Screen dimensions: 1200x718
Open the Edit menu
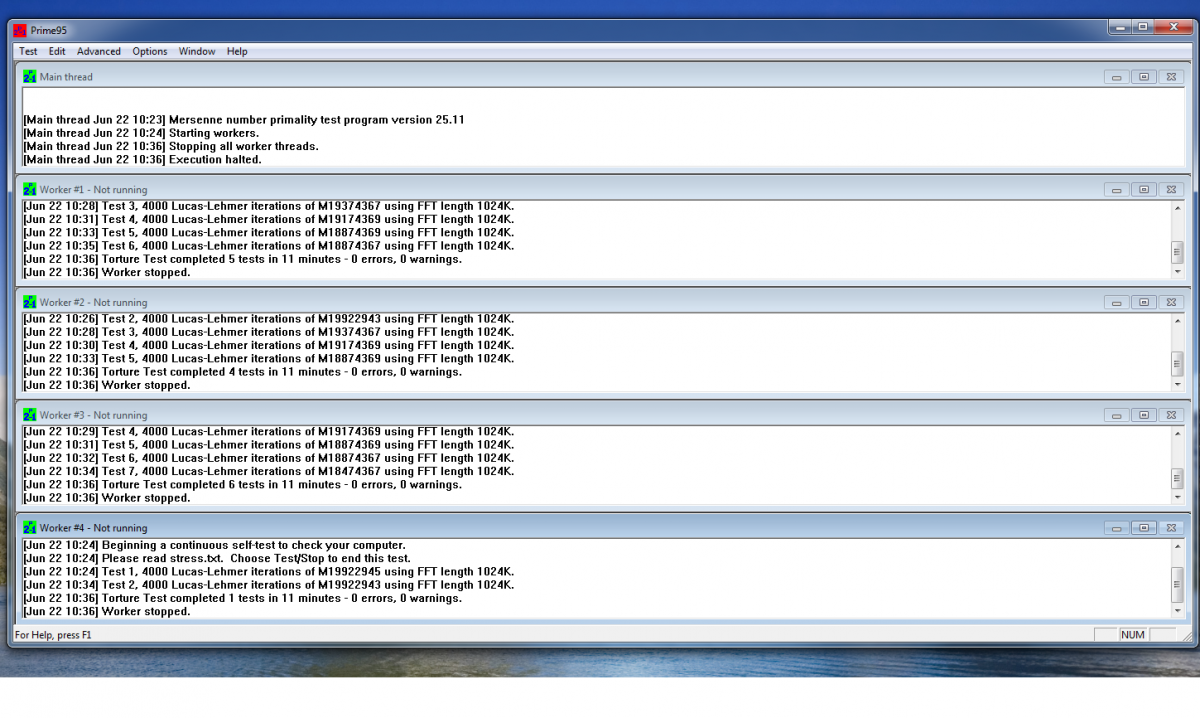pos(57,51)
